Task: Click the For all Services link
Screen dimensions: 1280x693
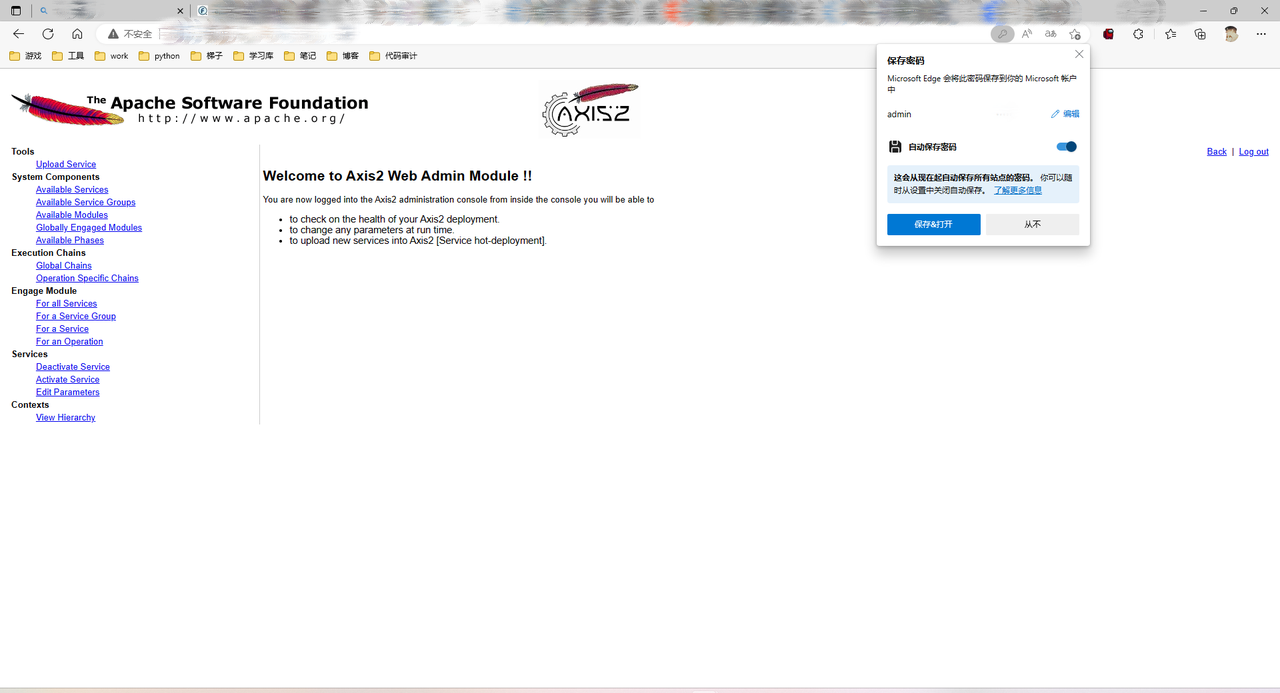Action: 66,304
